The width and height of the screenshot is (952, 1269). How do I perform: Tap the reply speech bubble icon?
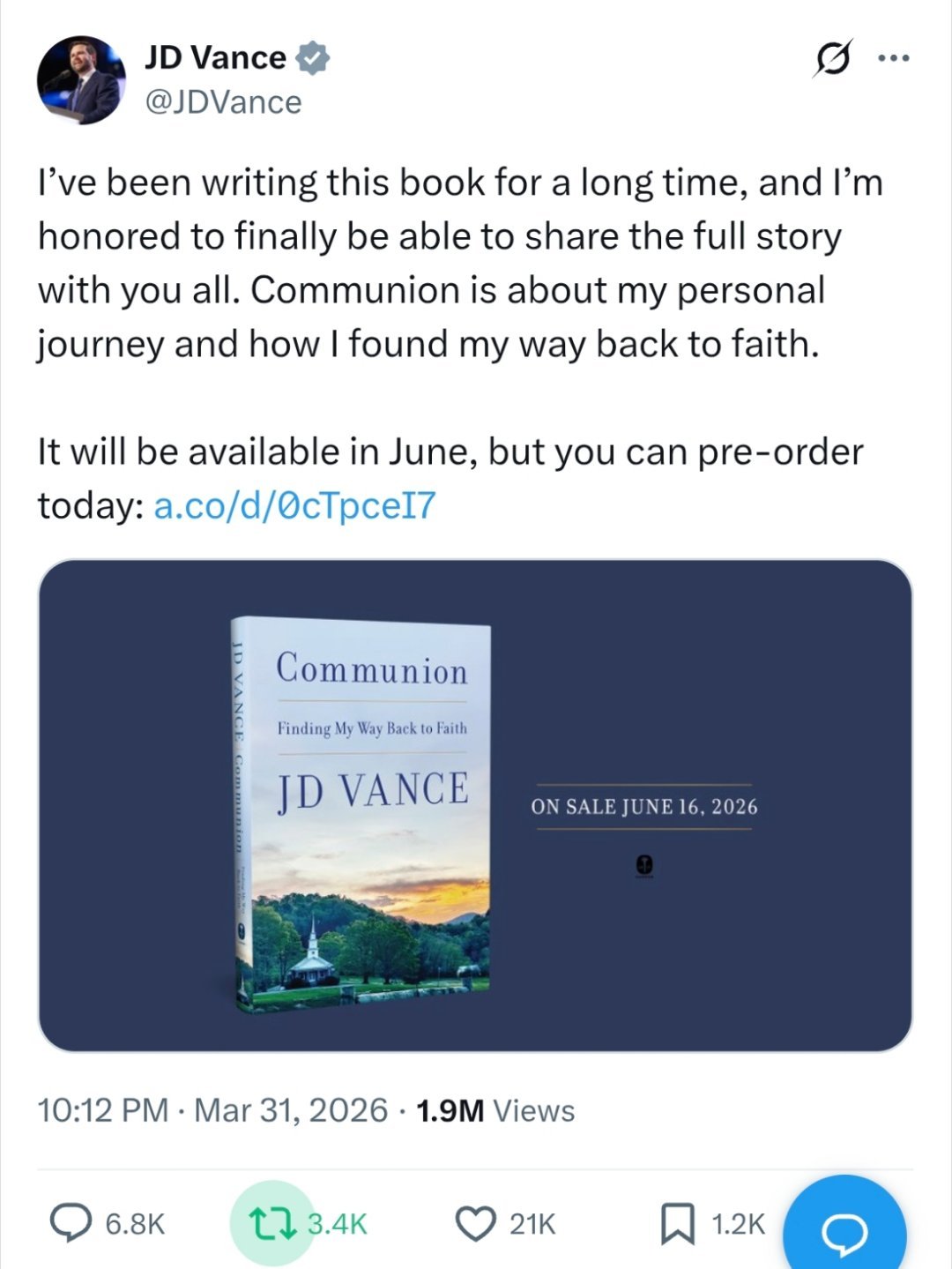[67, 1223]
